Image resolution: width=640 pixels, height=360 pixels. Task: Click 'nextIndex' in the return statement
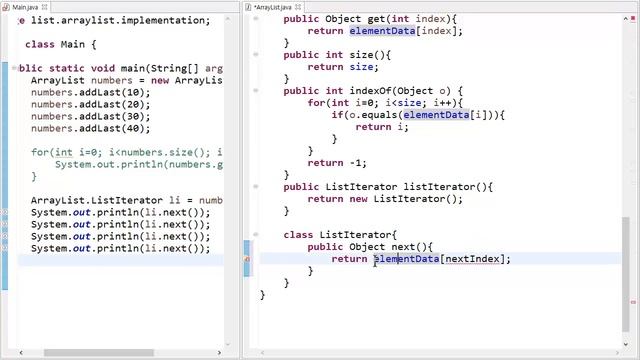click(472, 259)
